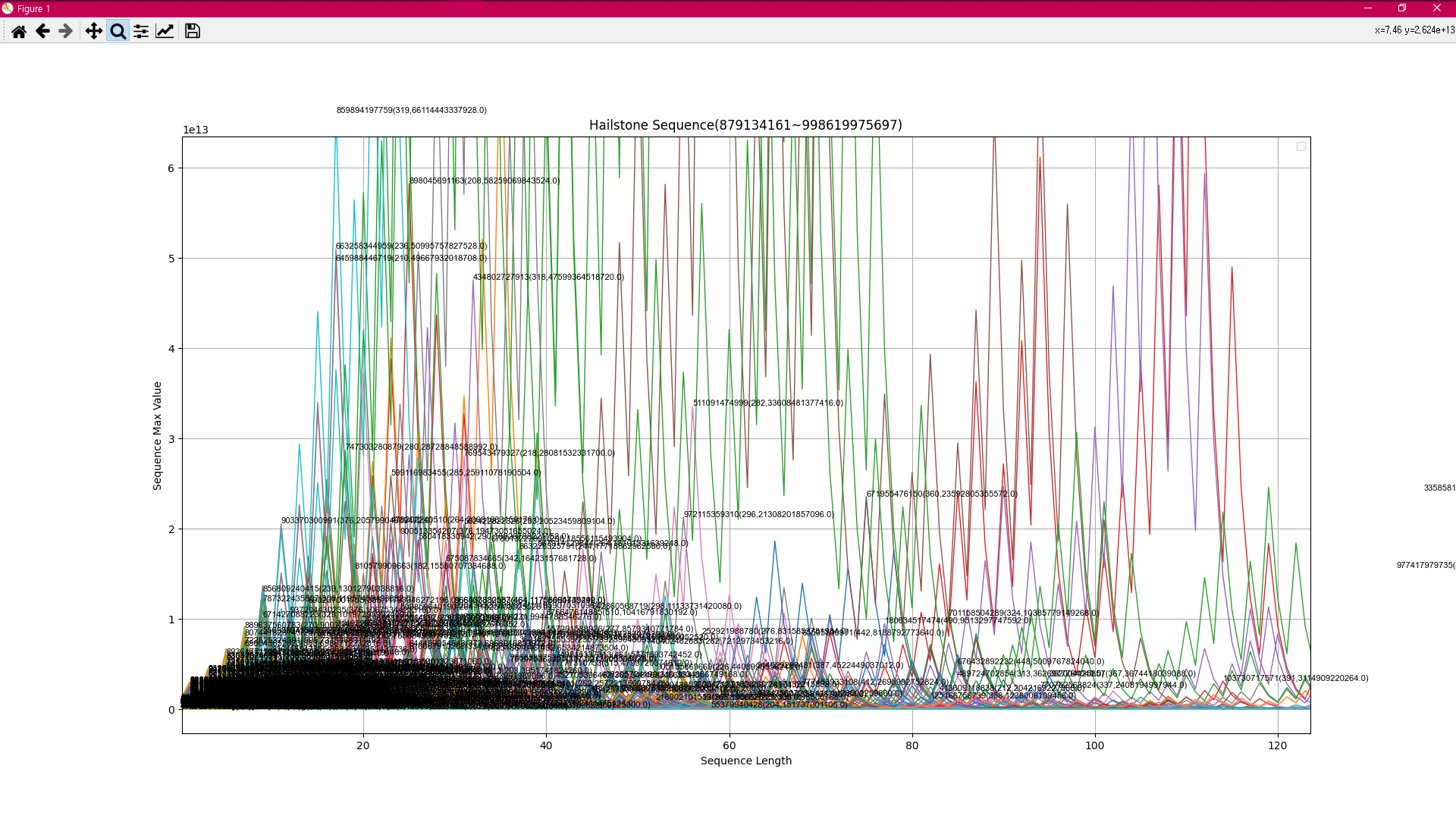Toggle the Zoom to rectangle tool
This screenshot has height=819, width=1456.
118,31
